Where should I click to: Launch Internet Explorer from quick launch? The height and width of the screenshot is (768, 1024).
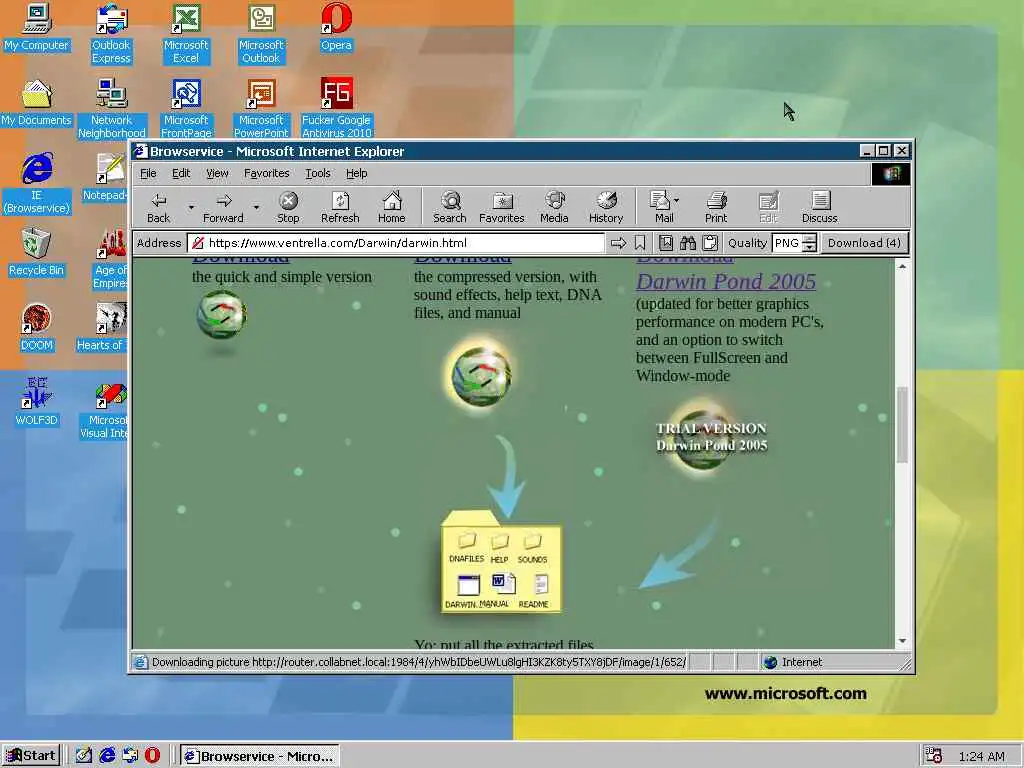point(107,756)
